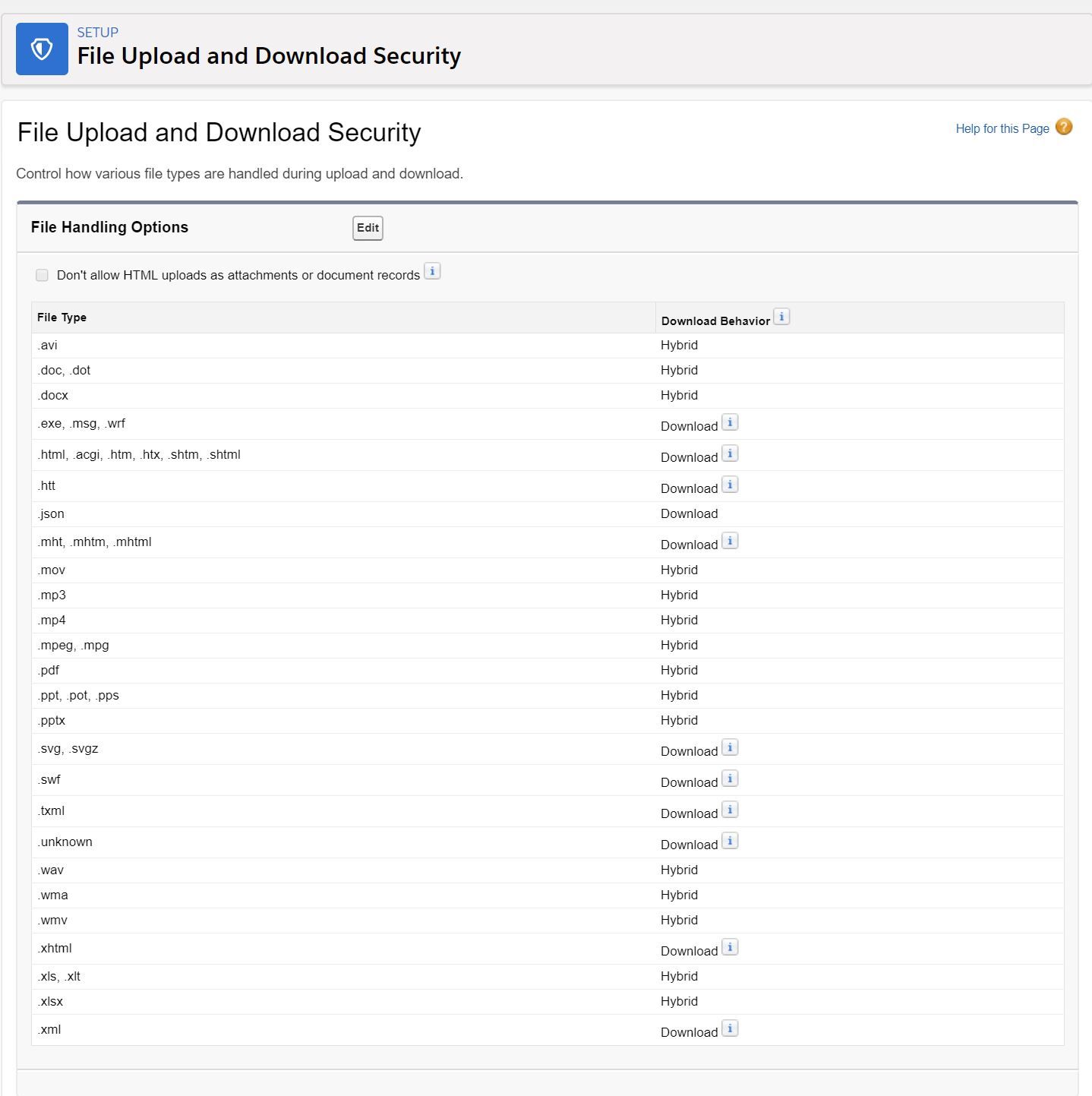
Task: Click info icon in the .txml row
Action: click(x=730, y=810)
